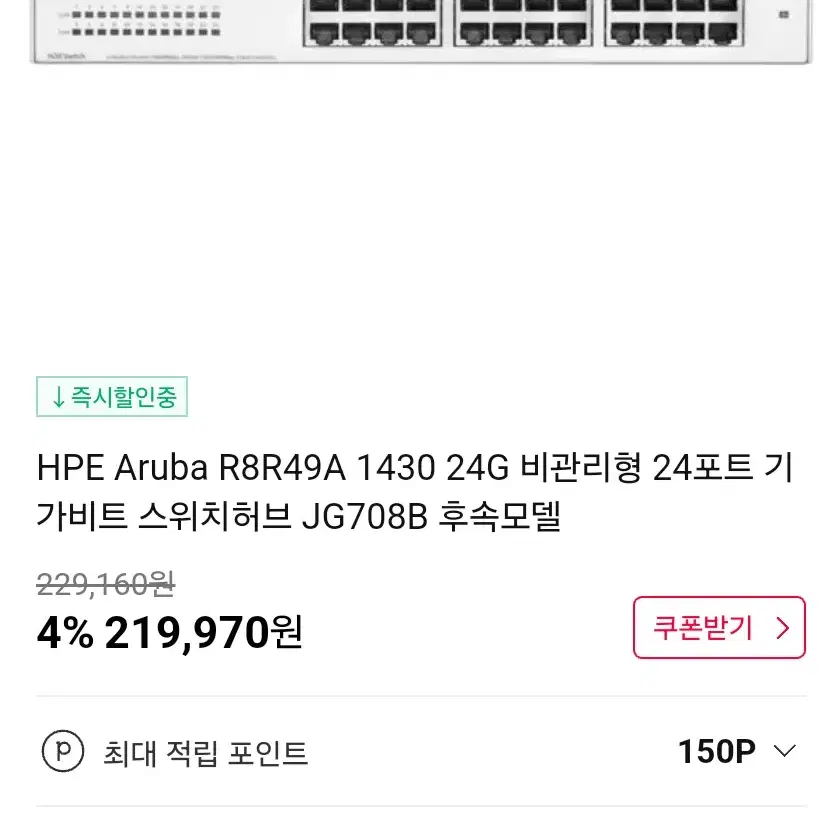The image size is (840, 840).
Task: Click the 150P point value
Action: pyautogui.click(x=717, y=751)
